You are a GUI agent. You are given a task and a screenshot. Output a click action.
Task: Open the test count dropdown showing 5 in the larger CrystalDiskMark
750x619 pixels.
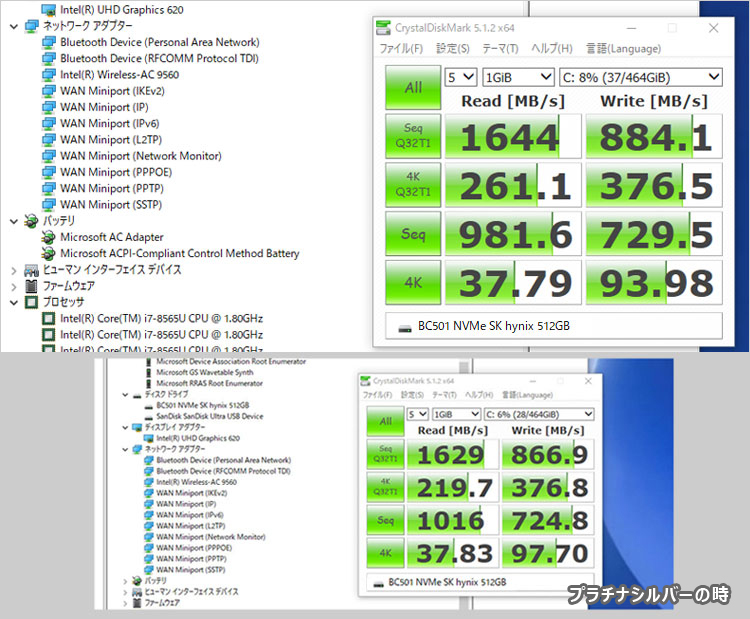coord(461,77)
